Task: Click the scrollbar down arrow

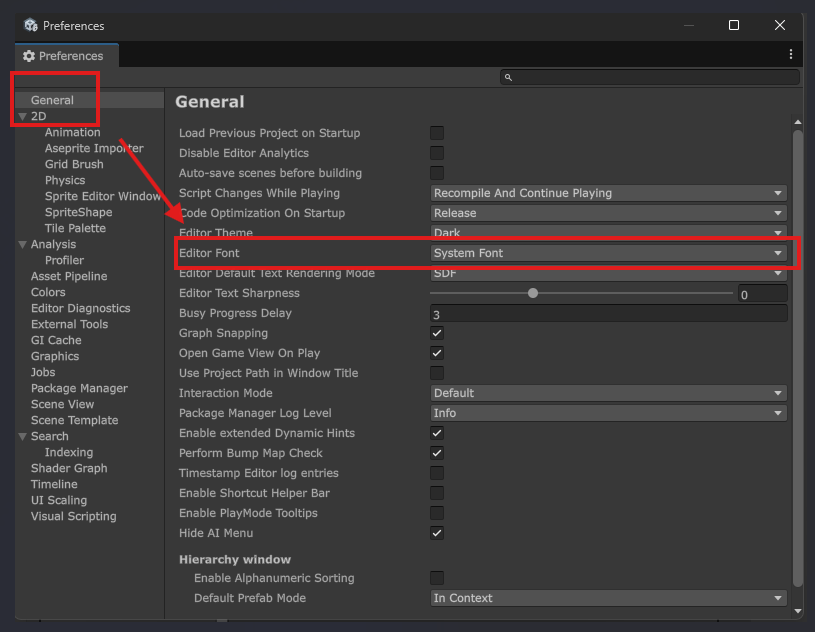Action: (798, 611)
